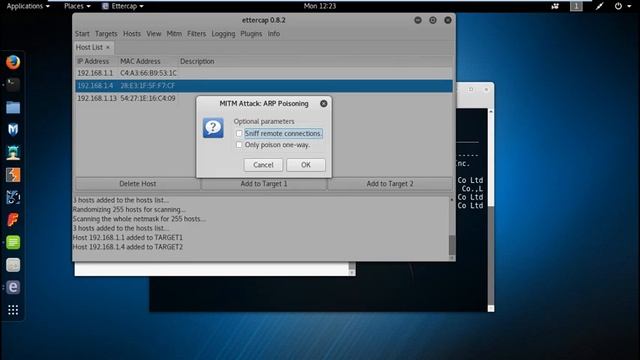
Task: Click log line 'Host 192.168.1.4 added to TARGET2'
Action: tap(128, 247)
